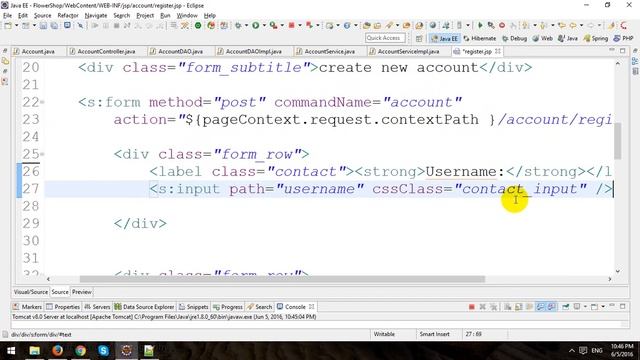Open the Project menu
The image size is (640, 360).
point(145,16)
